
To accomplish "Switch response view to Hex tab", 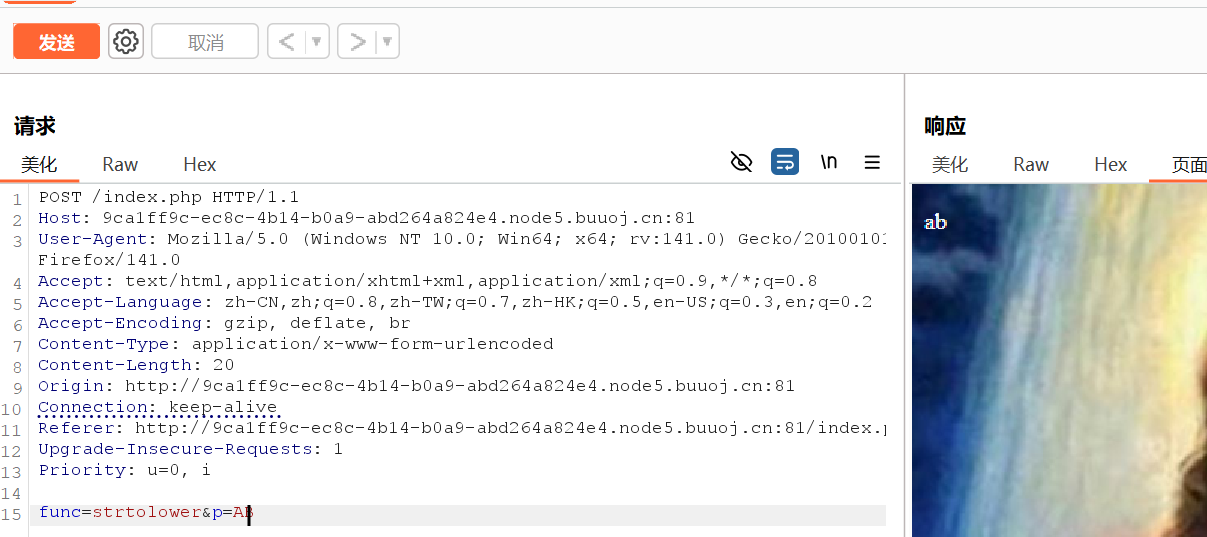I will pyautogui.click(x=1111, y=165).
